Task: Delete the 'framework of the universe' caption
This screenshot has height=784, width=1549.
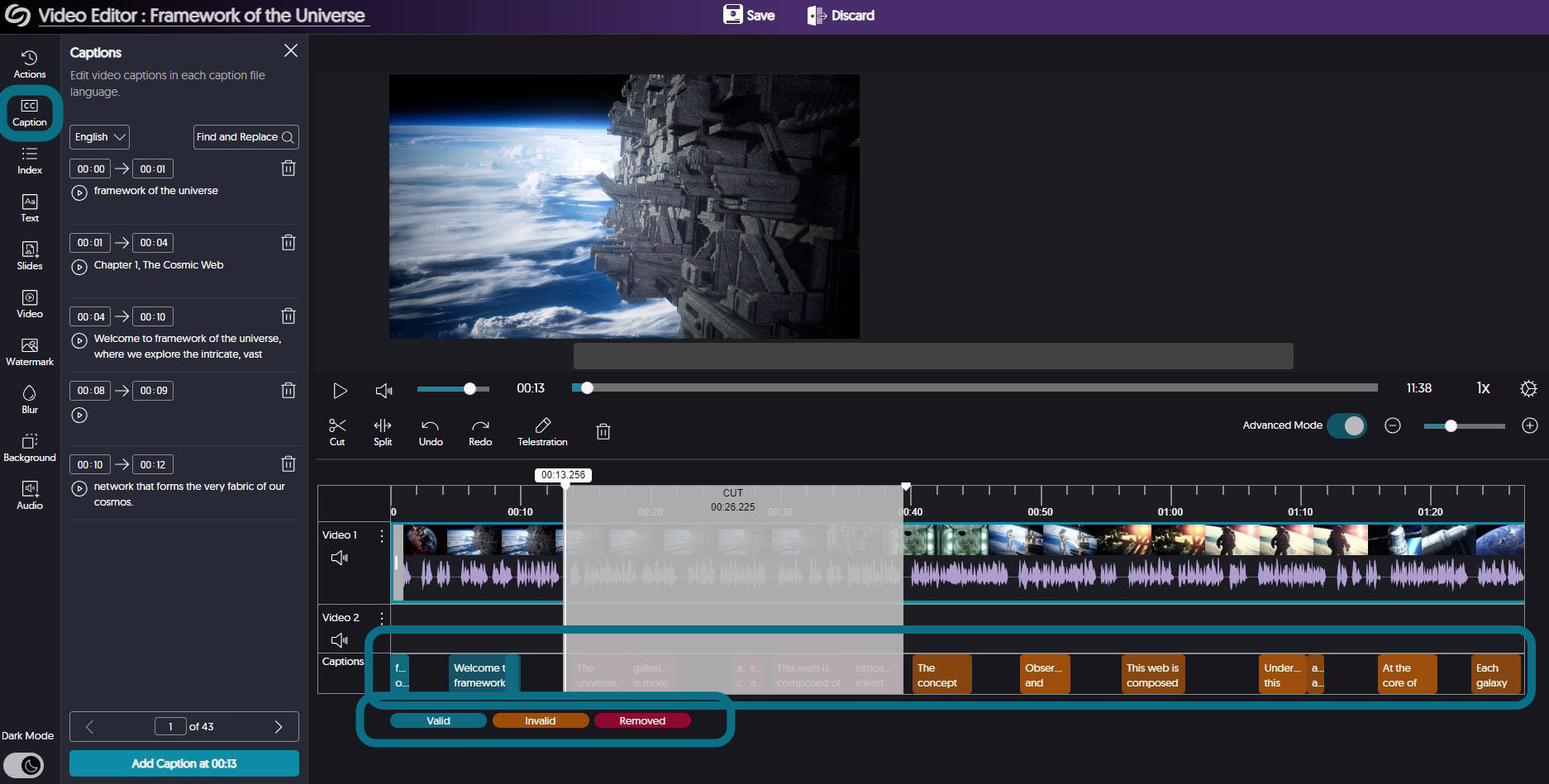Action: (288, 169)
